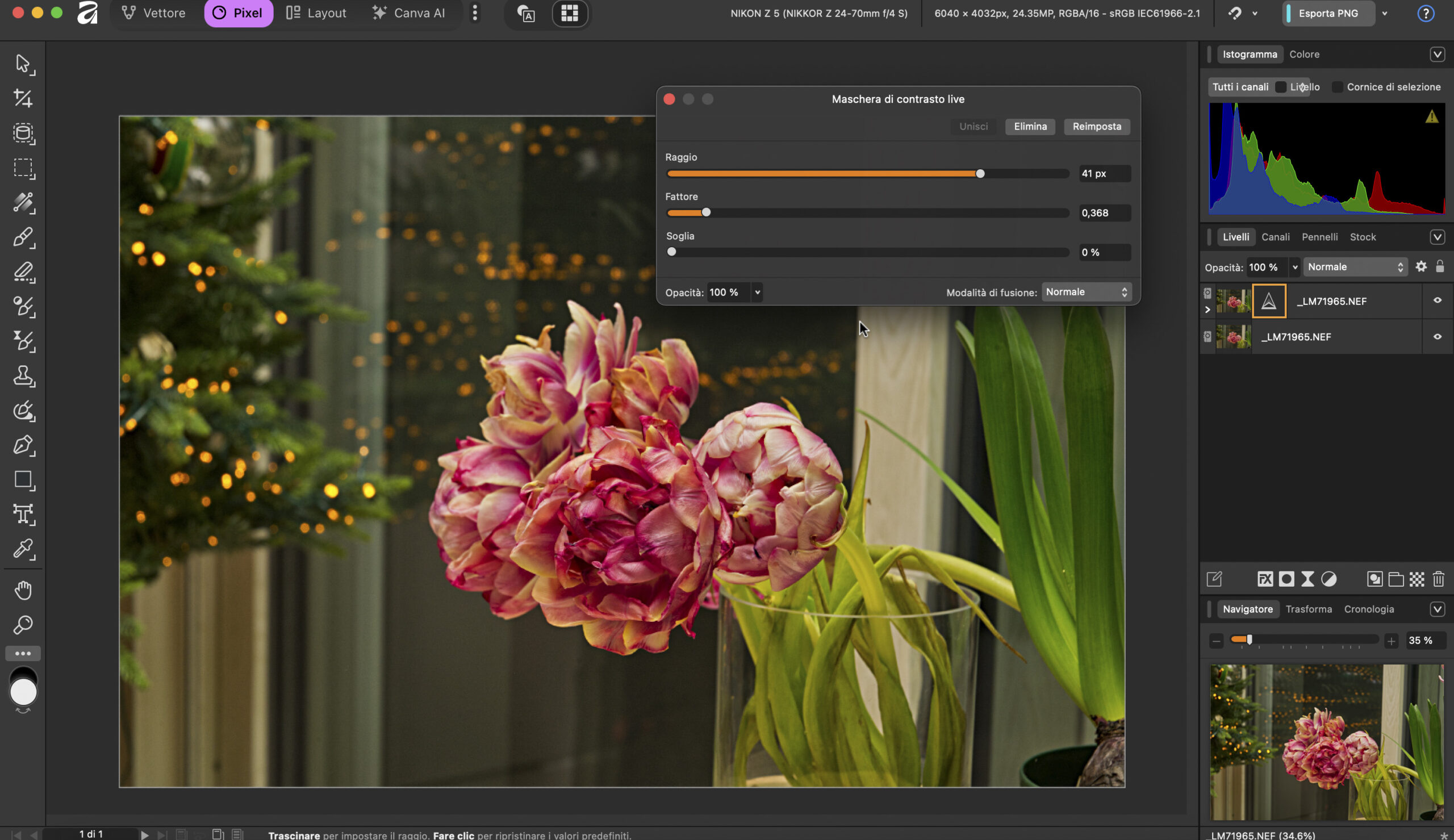
Task: Delete layer with trash icon
Action: click(1439, 579)
